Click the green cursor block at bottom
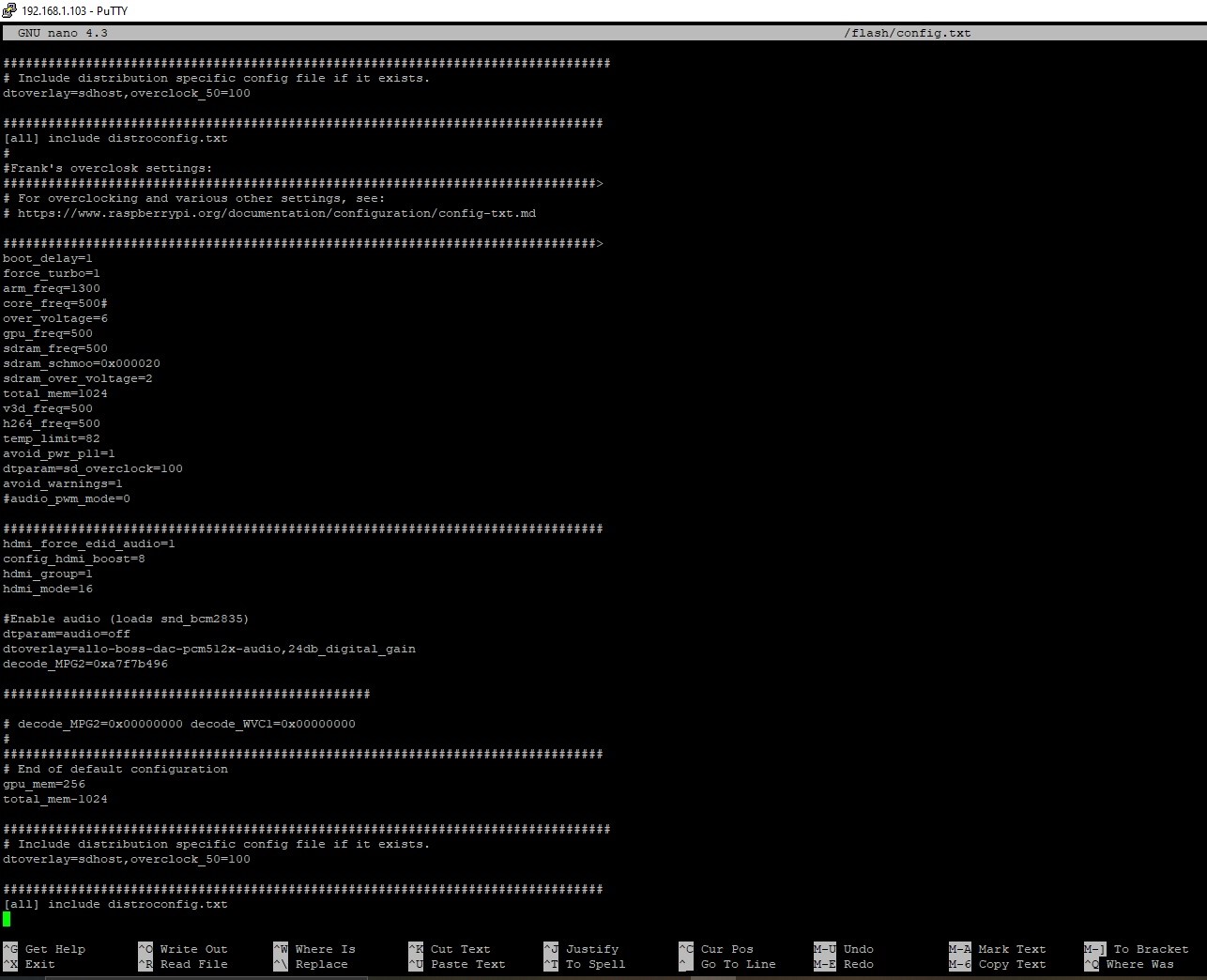 tap(7, 919)
